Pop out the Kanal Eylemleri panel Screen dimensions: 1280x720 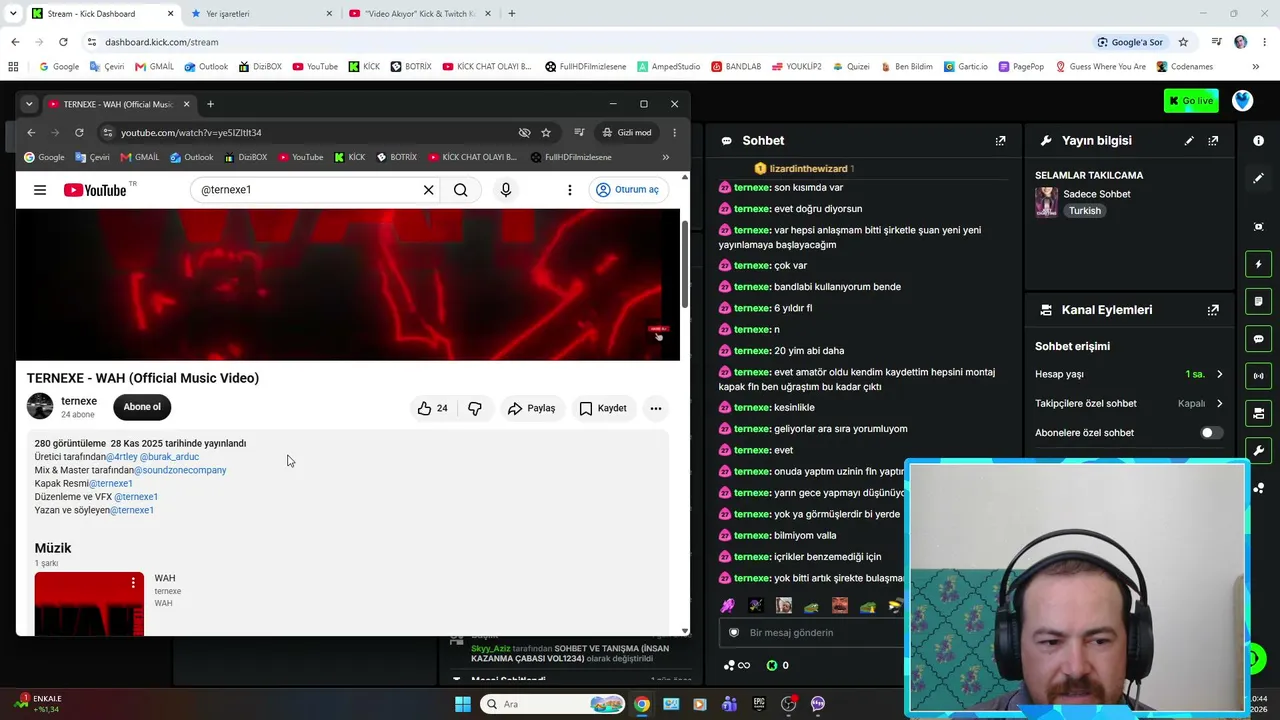point(1213,310)
